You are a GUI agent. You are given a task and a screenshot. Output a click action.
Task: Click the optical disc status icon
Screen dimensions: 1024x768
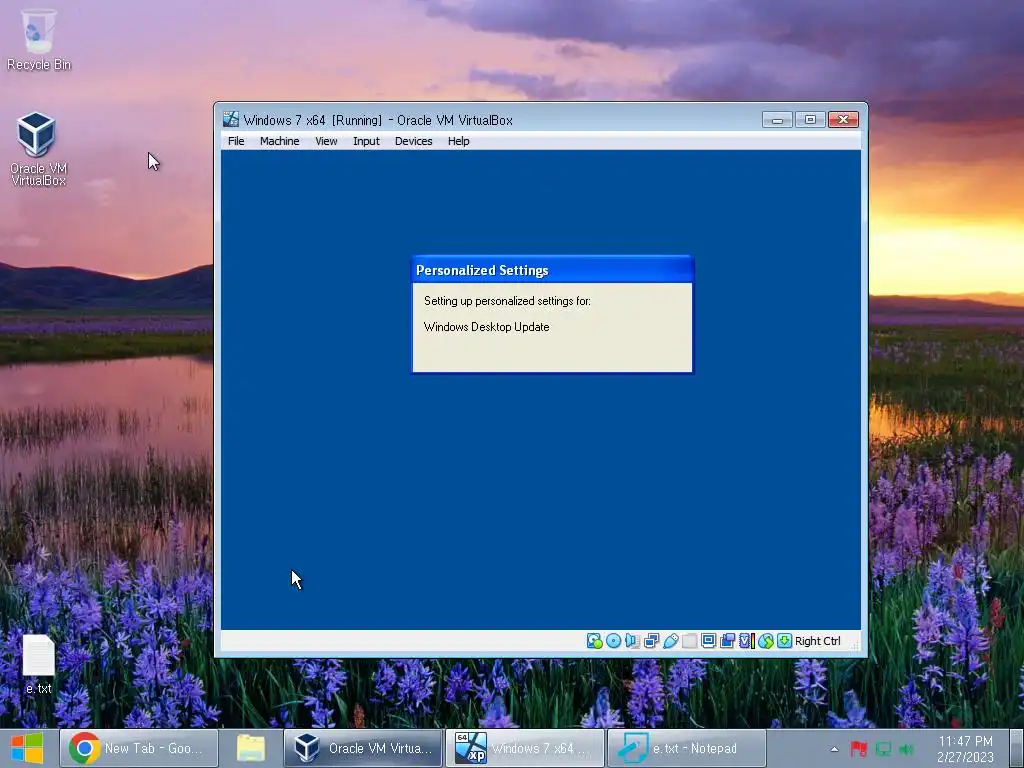(x=613, y=641)
